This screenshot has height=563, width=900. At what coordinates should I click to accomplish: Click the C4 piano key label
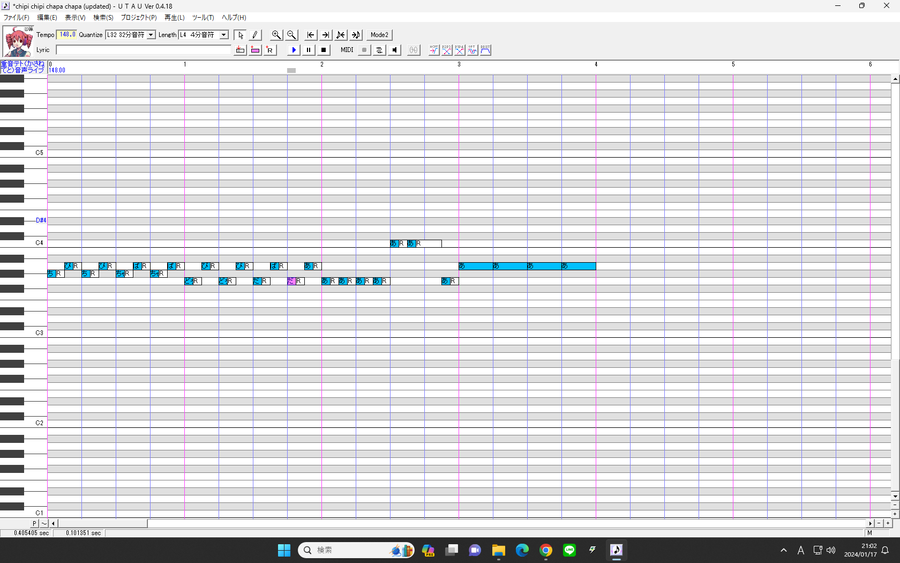[x=39, y=243]
